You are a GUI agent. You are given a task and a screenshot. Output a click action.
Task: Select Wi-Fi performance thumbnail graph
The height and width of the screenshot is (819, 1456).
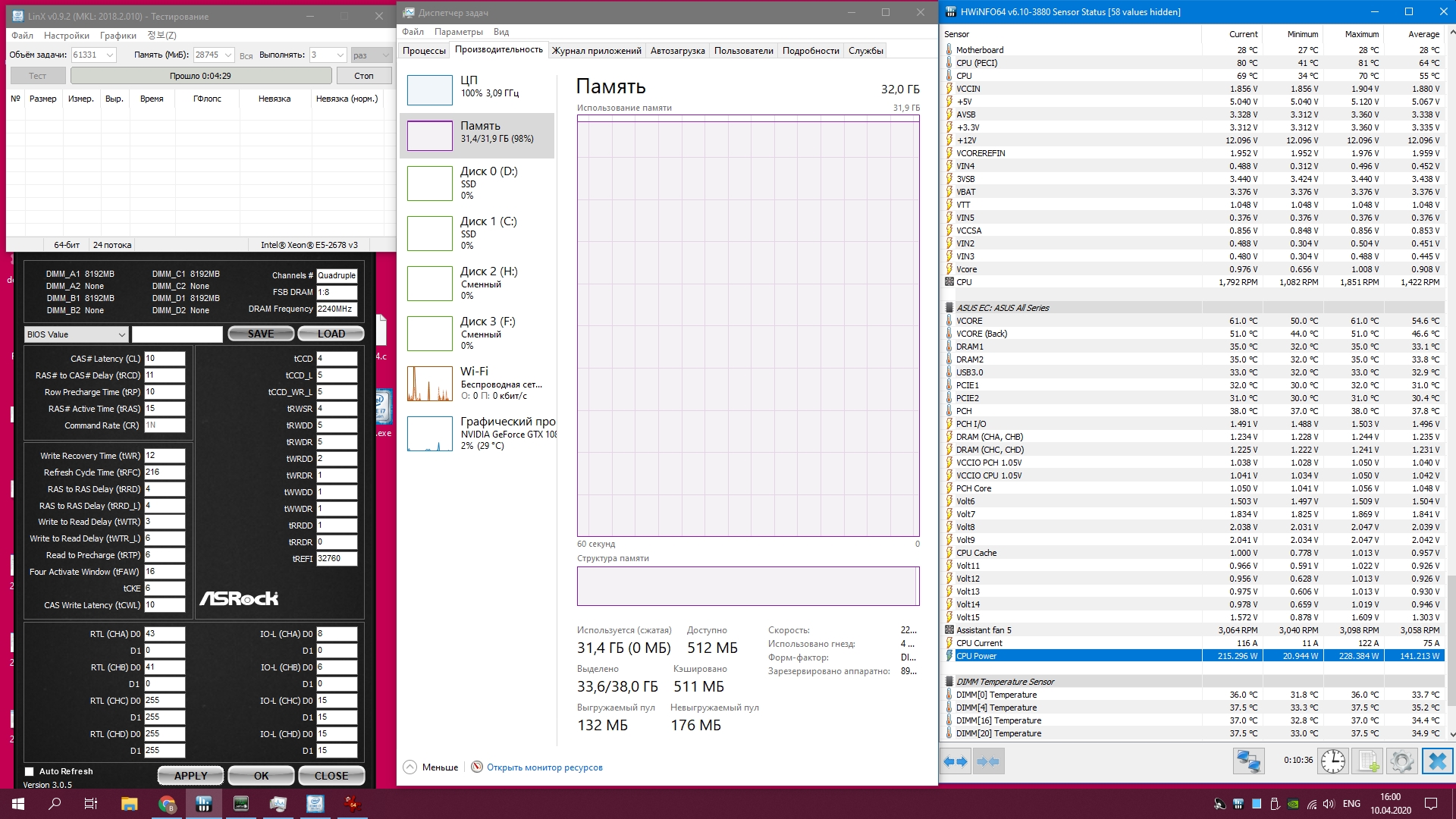[x=430, y=384]
